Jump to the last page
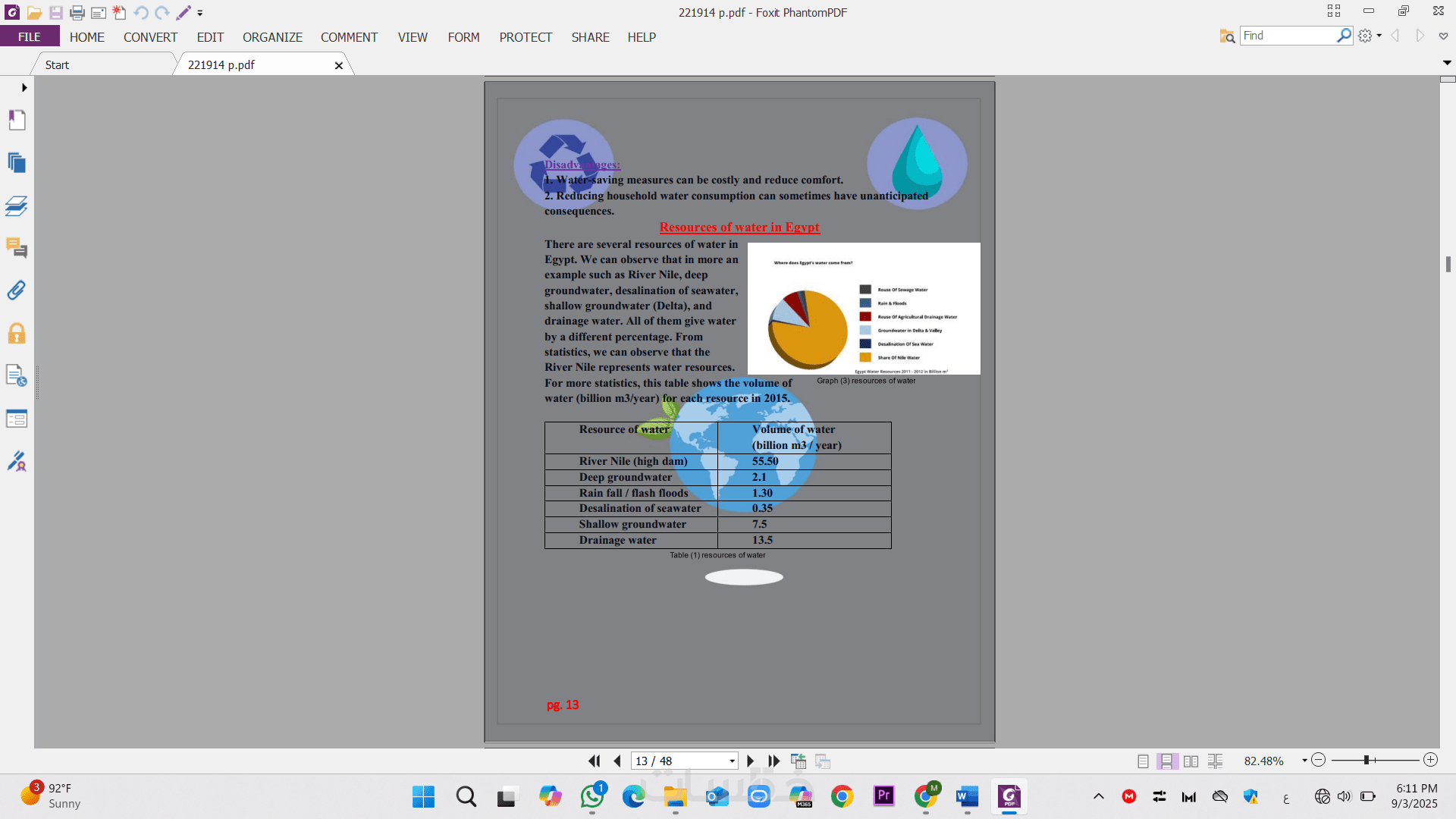This screenshot has height=819, width=1456. pyautogui.click(x=773, y=761)
